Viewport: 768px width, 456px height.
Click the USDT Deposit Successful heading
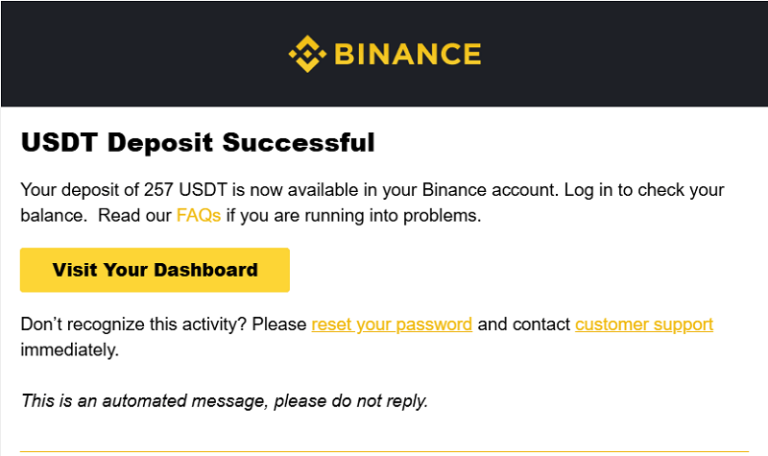point(197,143)
